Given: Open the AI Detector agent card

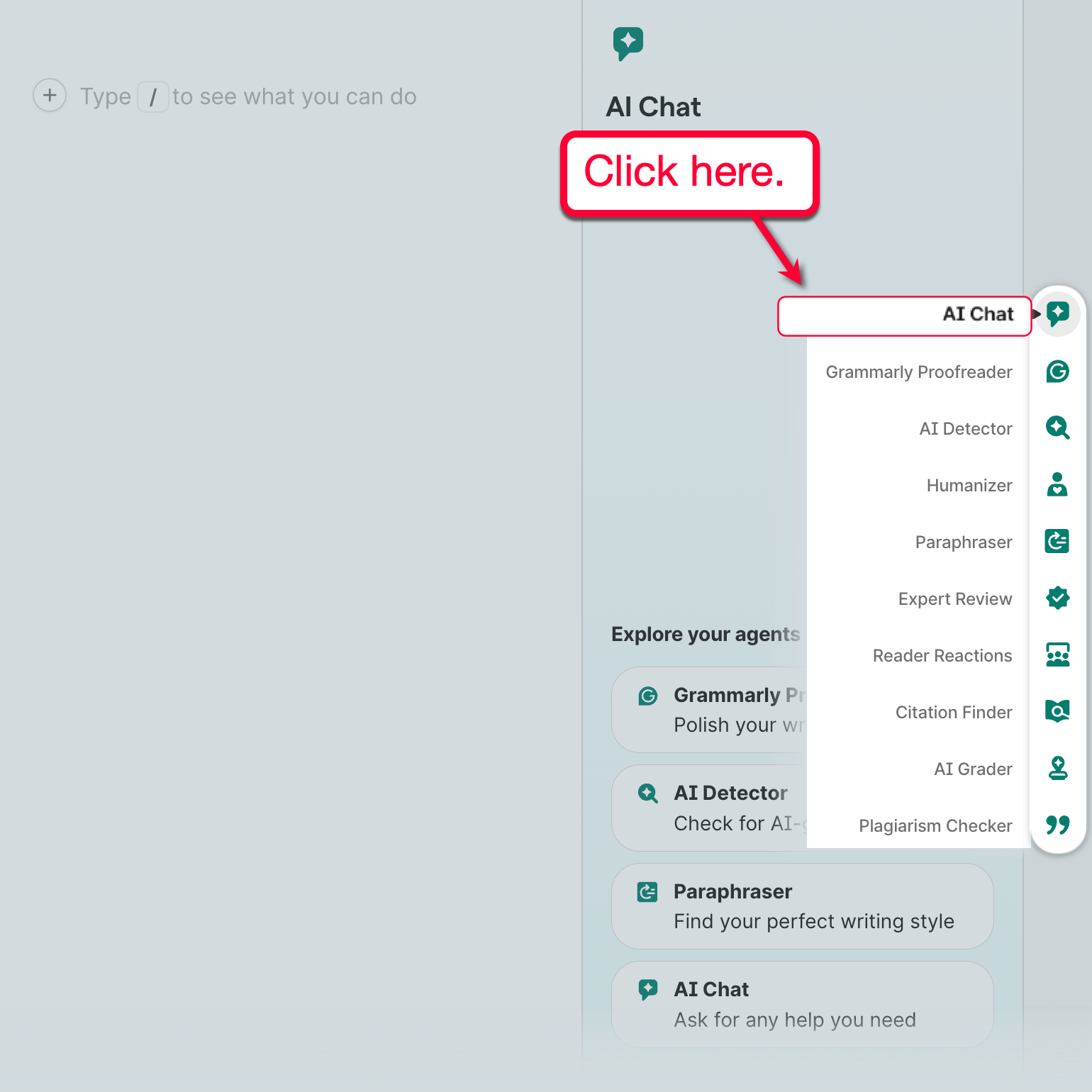Looking at the screenshot, I should coord(709,807).
